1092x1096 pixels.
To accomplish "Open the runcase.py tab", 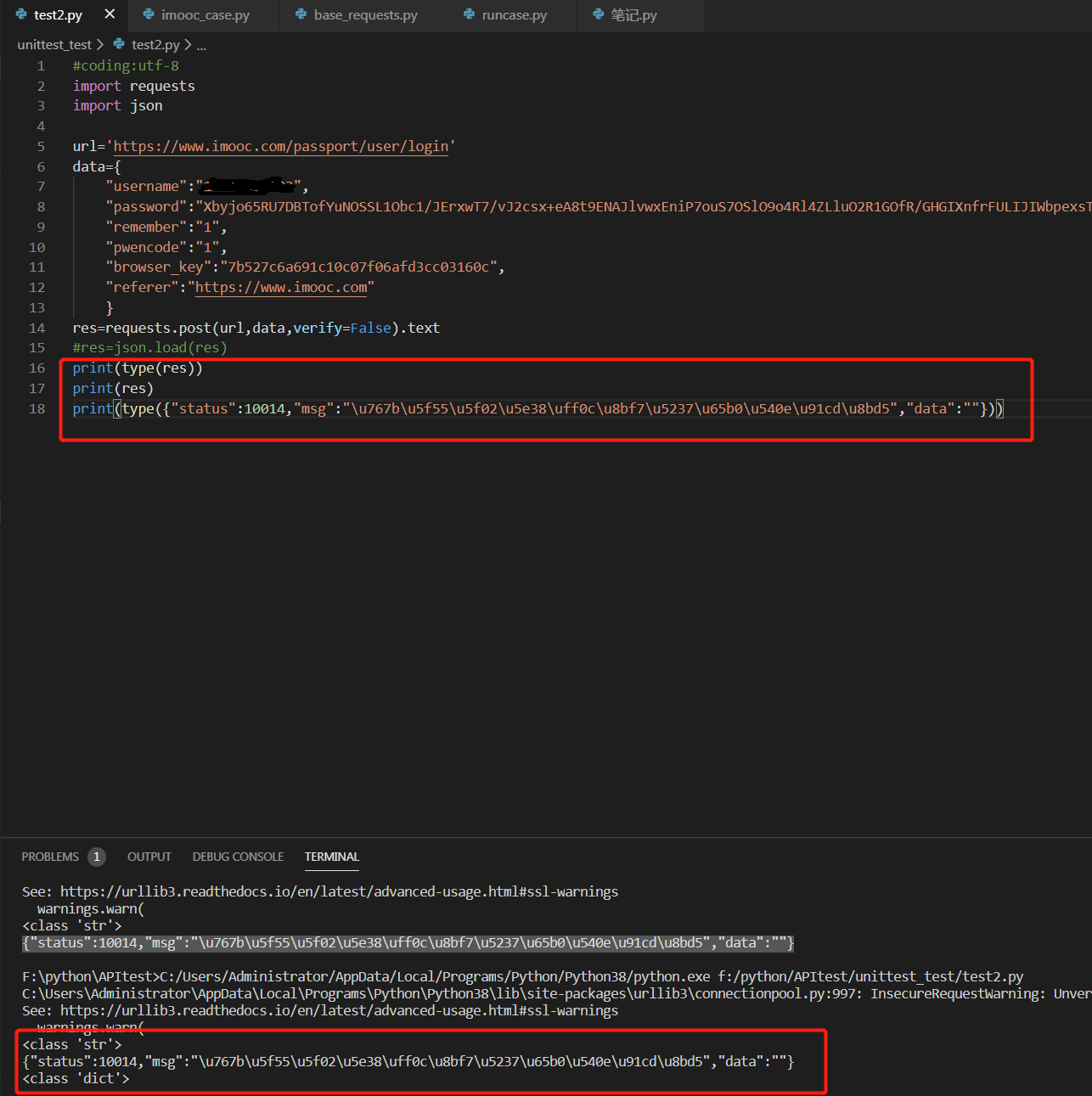I will click(514, 15).
